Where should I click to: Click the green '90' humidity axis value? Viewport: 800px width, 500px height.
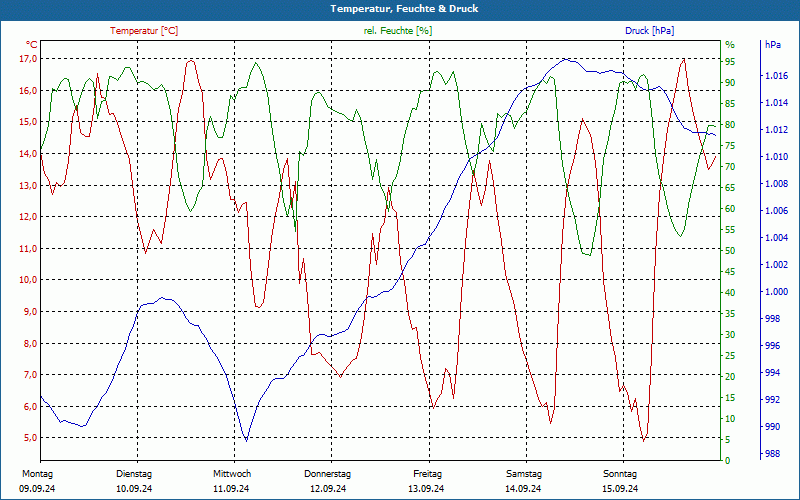pyautogui.click(x=730, y=83)
